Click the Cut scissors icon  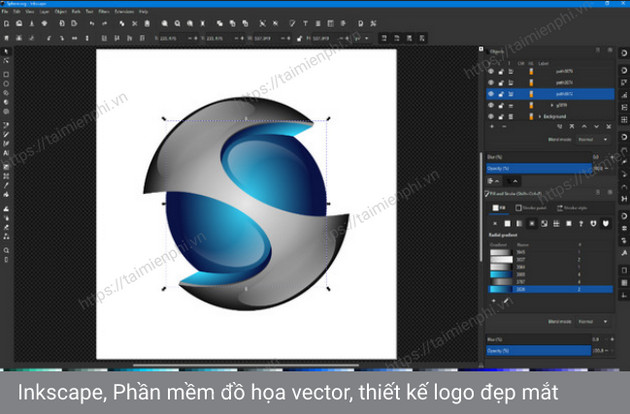135,24
